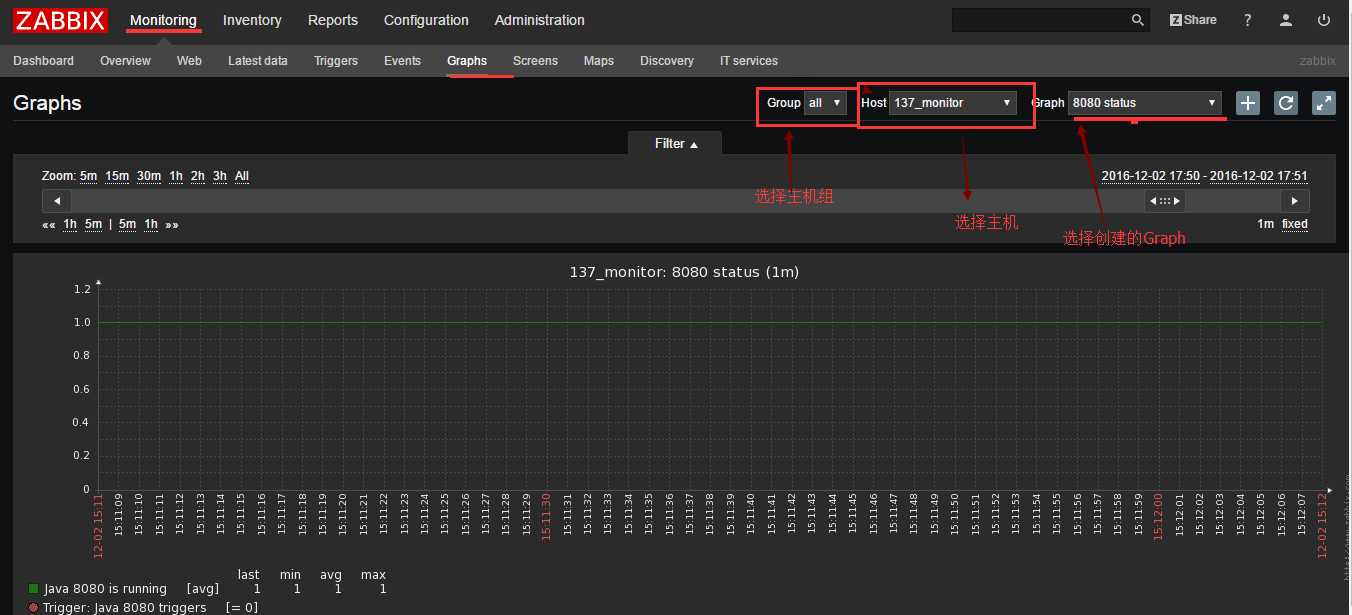Screen dimensions: 1352x615
Task: Go to the Triggers submenu
Action: pyautogui.click(x=336, y=61)
